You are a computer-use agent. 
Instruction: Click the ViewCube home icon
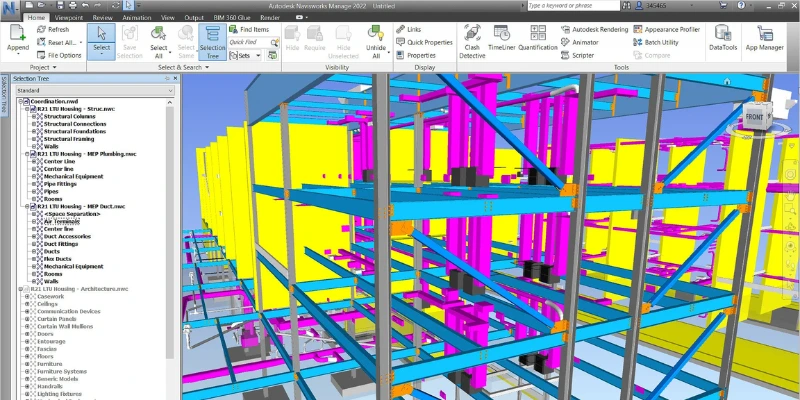(727, 82)
